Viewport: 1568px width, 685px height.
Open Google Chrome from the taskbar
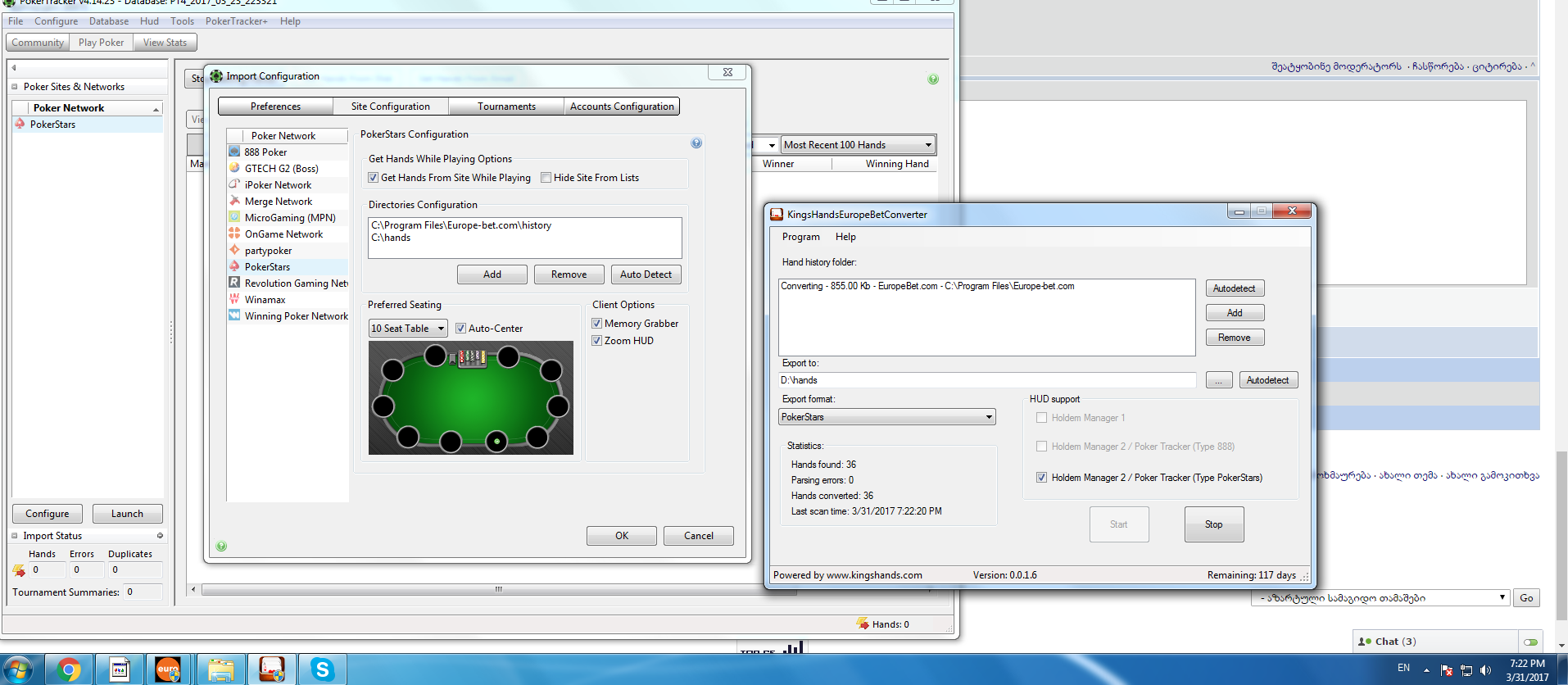(69, 669)
